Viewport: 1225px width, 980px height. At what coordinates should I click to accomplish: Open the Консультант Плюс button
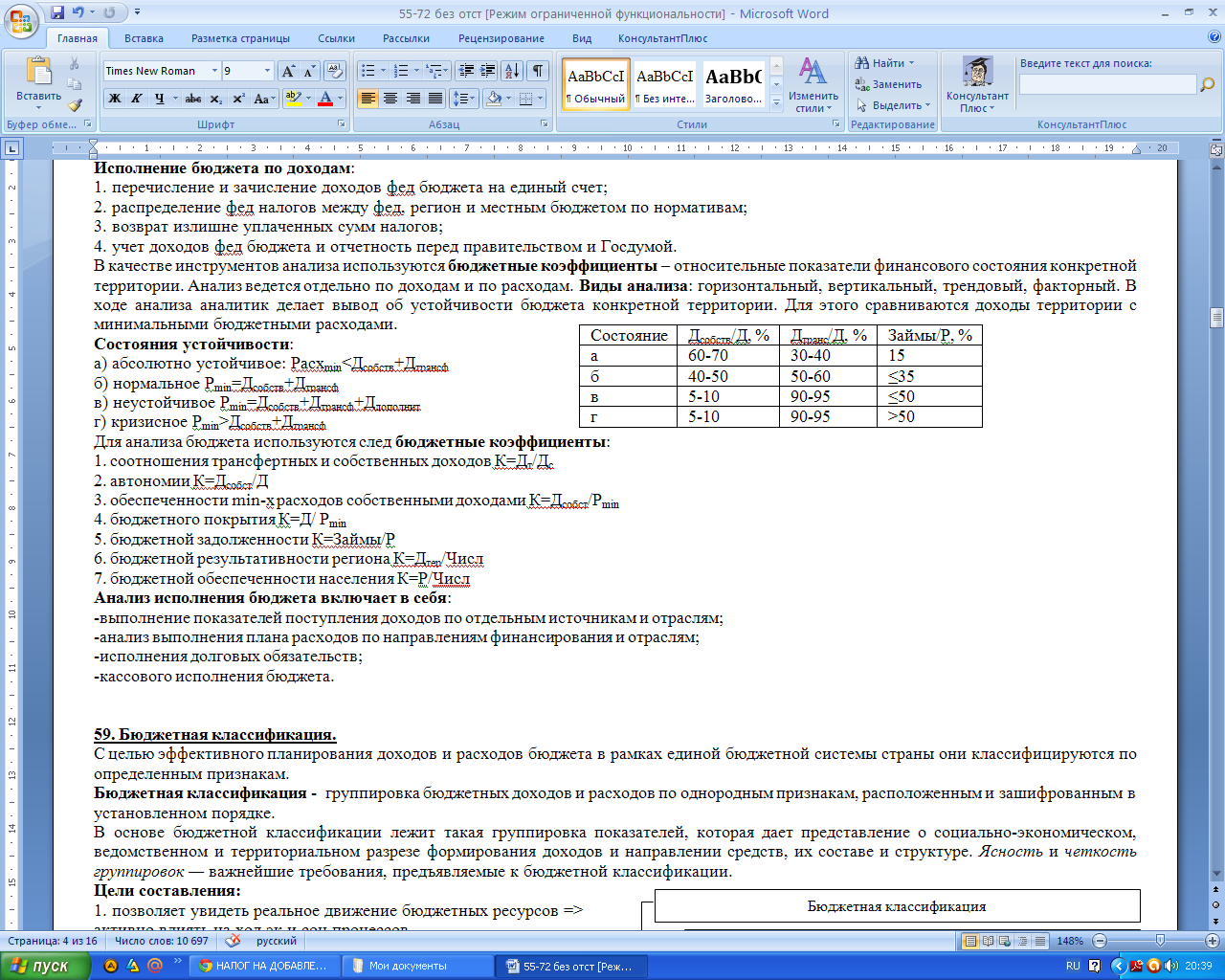tap(977, 85)
